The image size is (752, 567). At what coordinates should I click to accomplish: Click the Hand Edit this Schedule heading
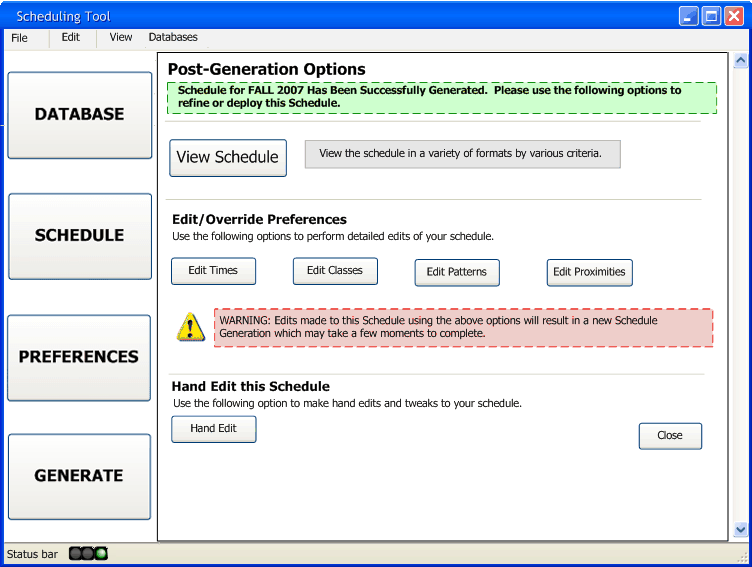(251, 387)
